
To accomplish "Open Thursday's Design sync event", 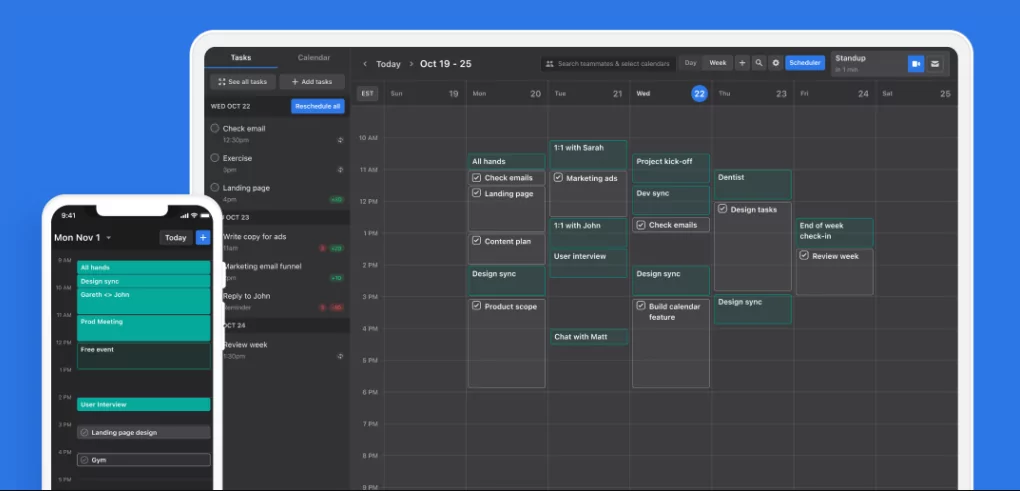I will pyautogui.click(x=753, y=310).
